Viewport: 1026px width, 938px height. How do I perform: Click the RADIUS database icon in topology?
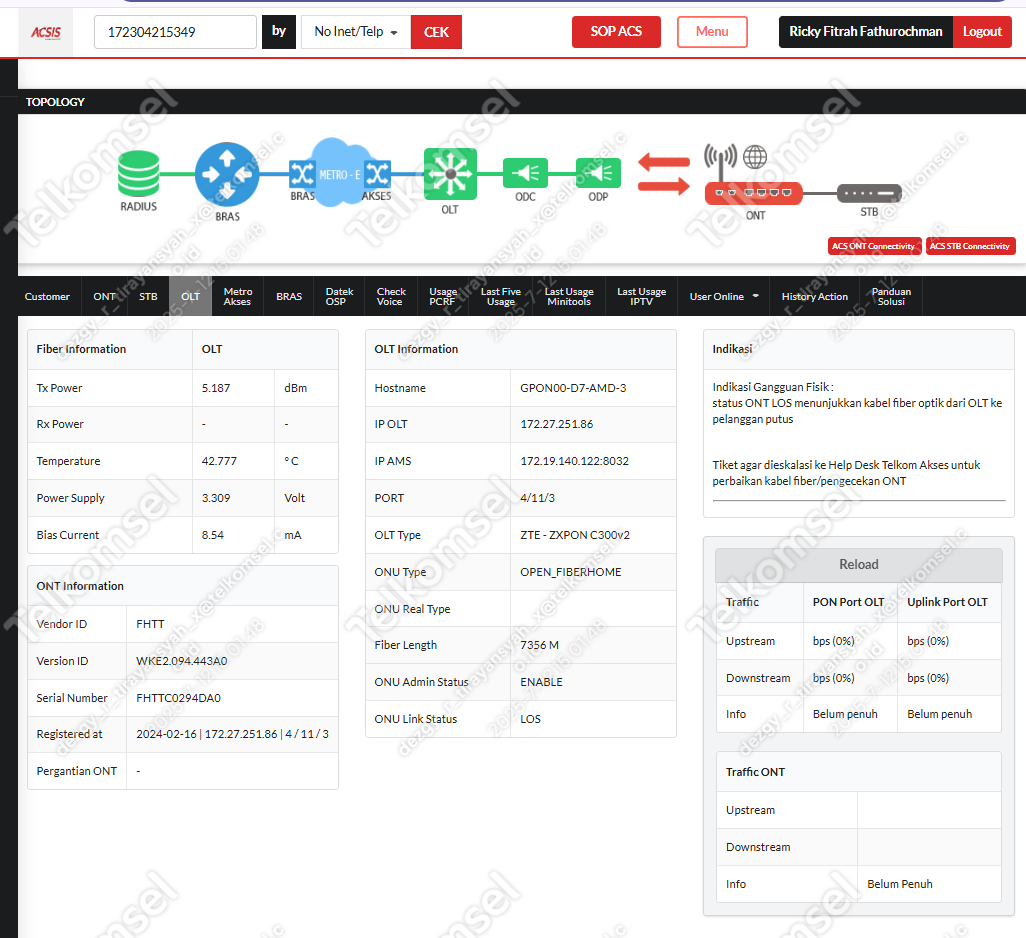138,173
